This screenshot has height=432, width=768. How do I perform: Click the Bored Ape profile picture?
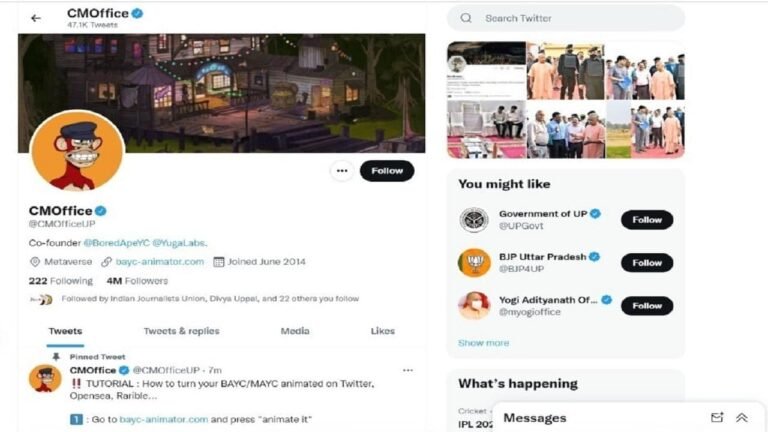[x=77, y=151]
